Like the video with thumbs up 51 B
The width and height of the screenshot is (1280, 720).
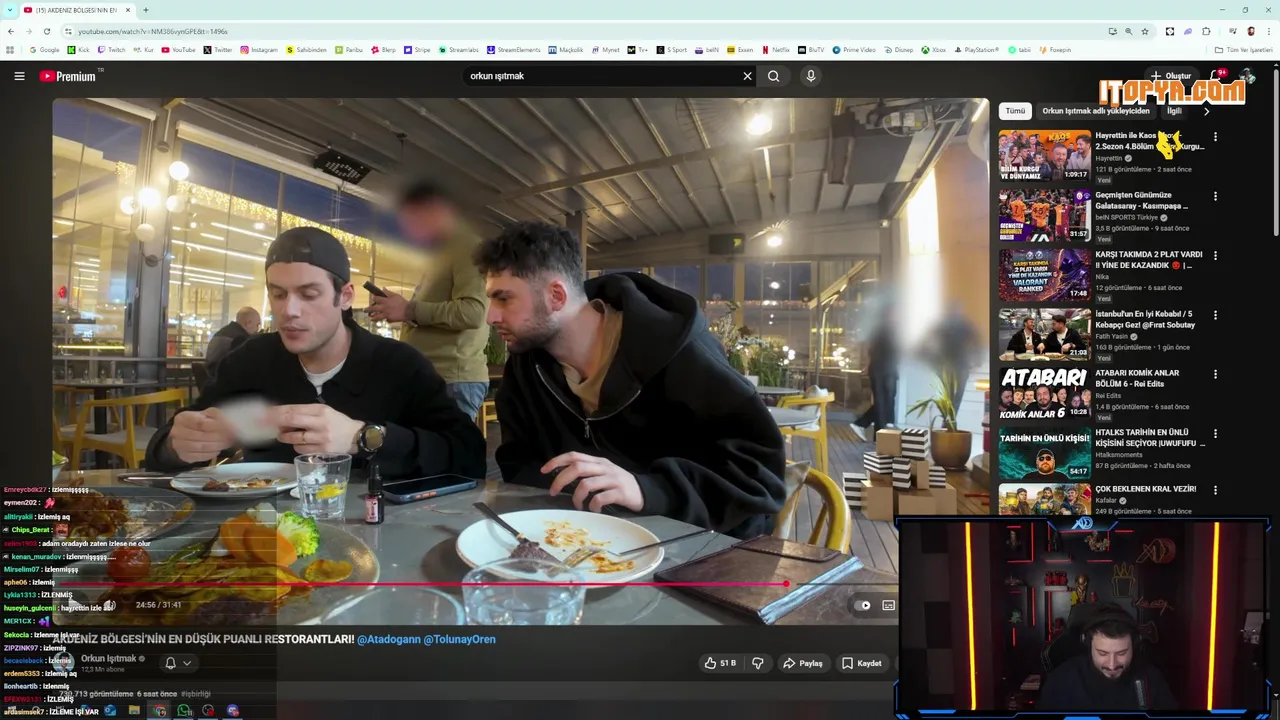pos(720,663)
